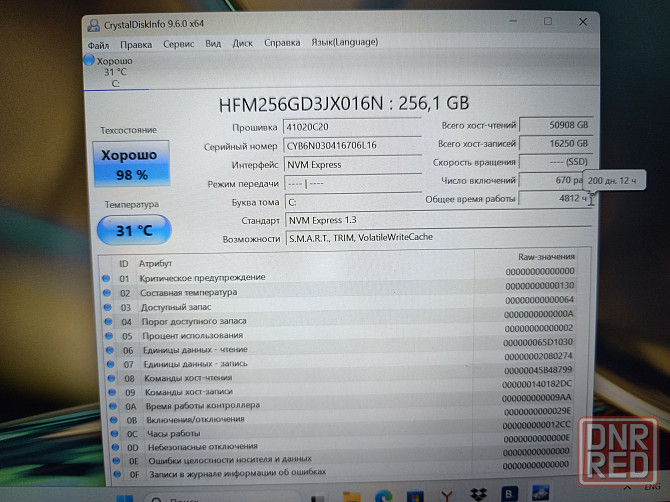Click the ID column header

(123, 264)
